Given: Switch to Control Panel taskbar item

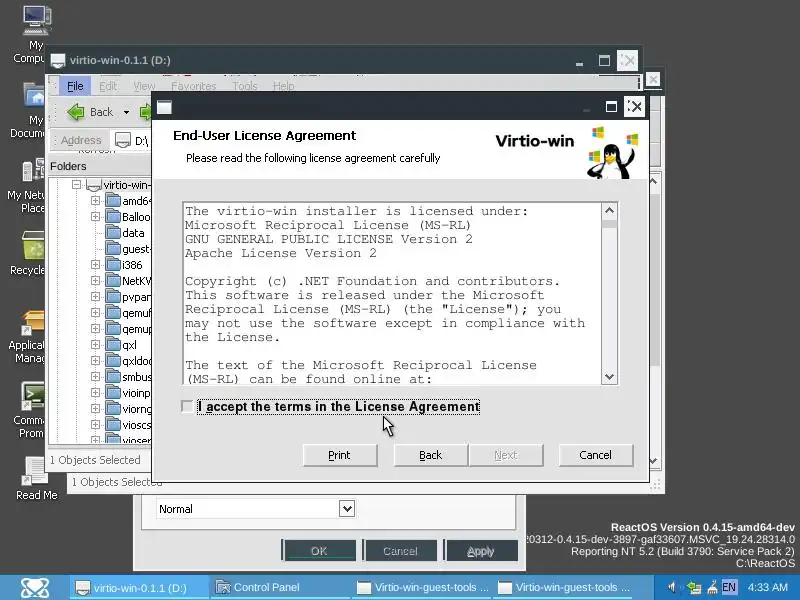Looking at the screenshot, I should (280, 587).
